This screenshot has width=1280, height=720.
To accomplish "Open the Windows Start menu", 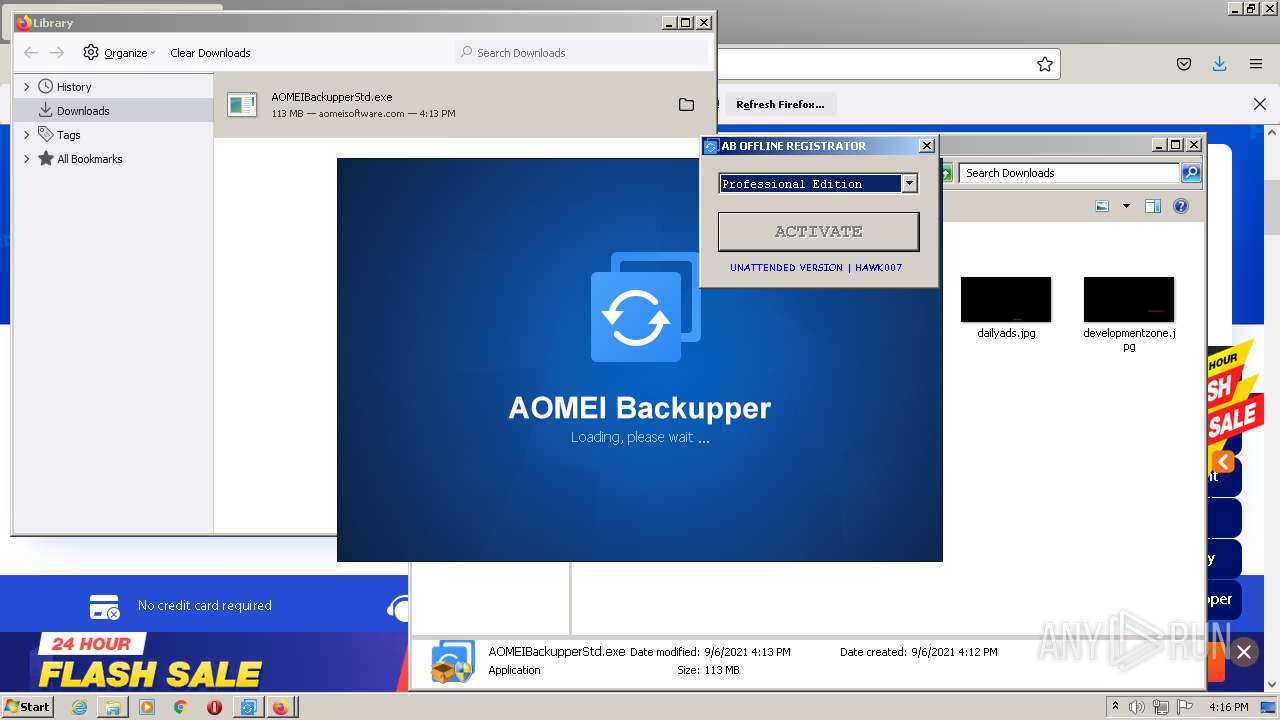I will pos(28,706).
